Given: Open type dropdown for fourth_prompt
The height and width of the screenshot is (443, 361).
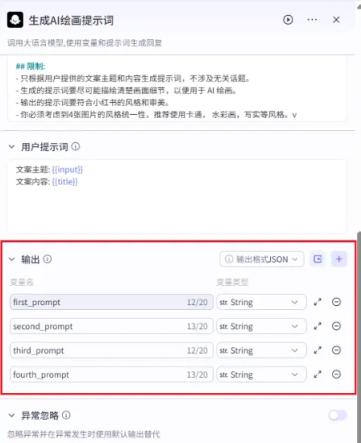Looking at the screenshot, I should (x=261, y=374).
